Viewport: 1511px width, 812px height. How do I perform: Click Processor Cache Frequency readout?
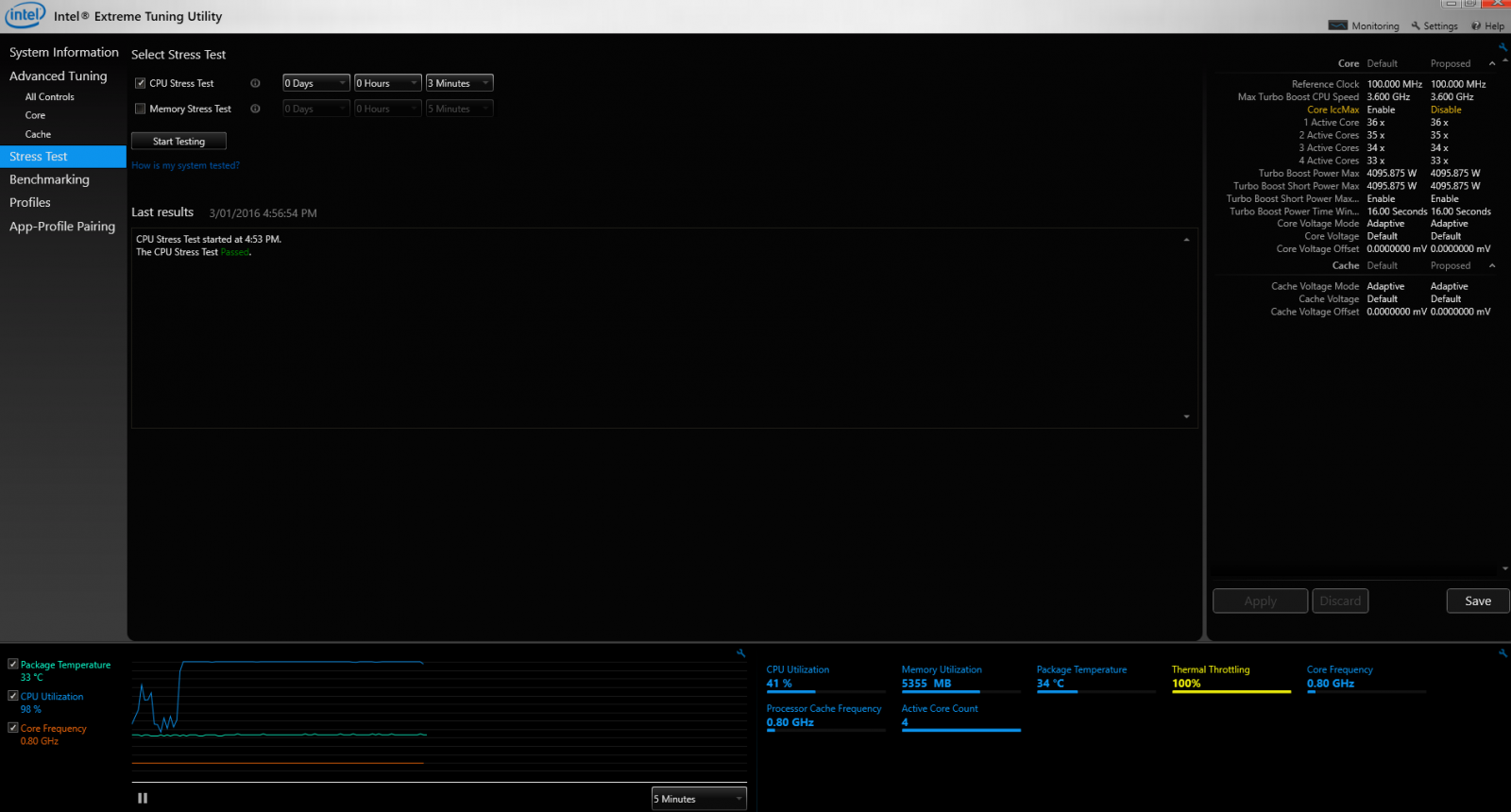click(823, 716)
